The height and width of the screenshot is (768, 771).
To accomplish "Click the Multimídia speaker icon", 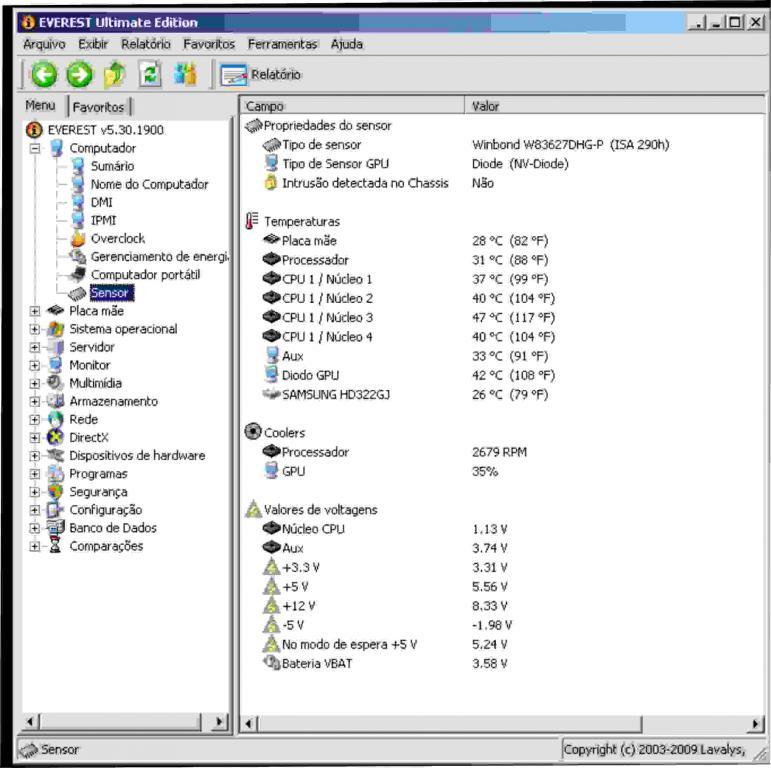I will pos(56,383).
